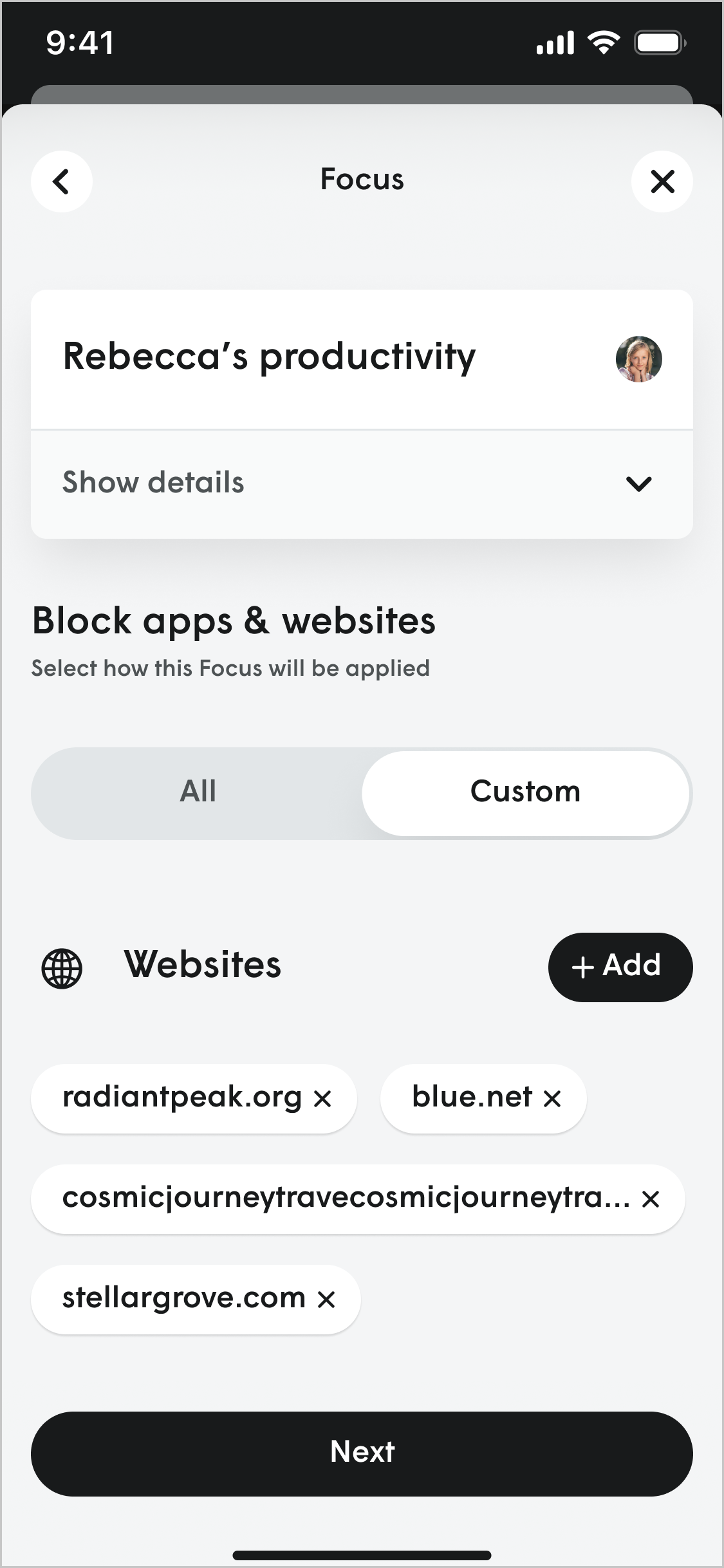Tap the battery indicator icon
724x1568 pixels.
(659, 43)
